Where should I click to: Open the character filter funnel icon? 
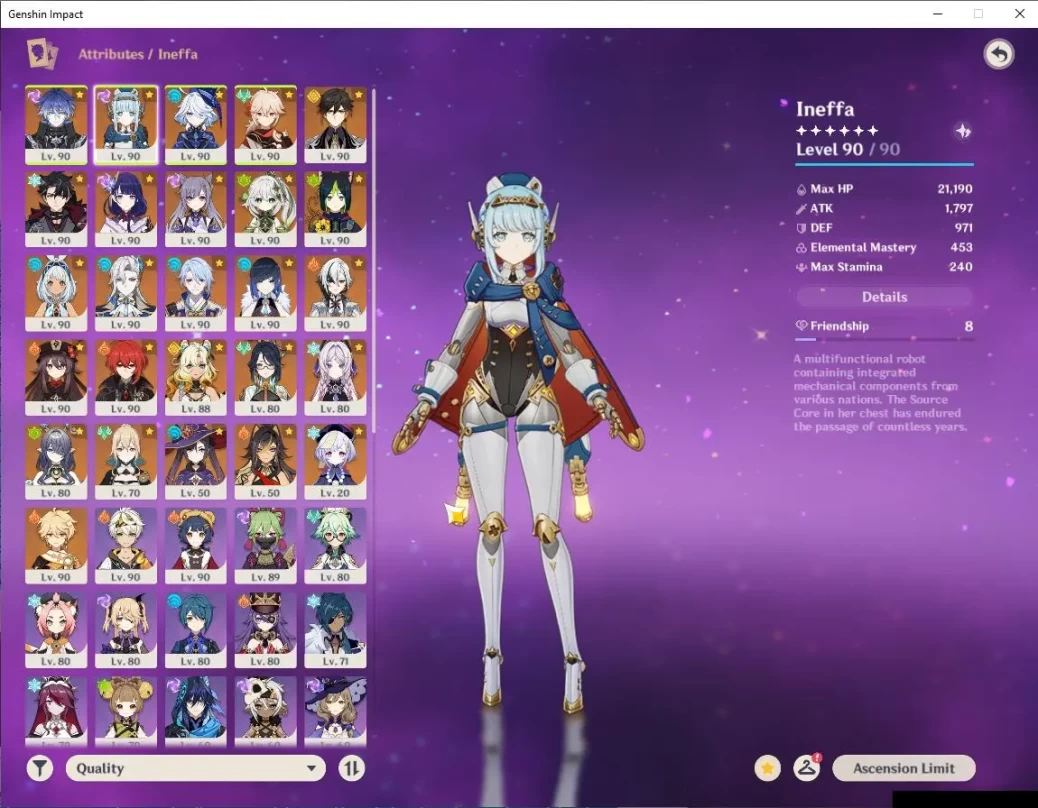pos(40,768)
